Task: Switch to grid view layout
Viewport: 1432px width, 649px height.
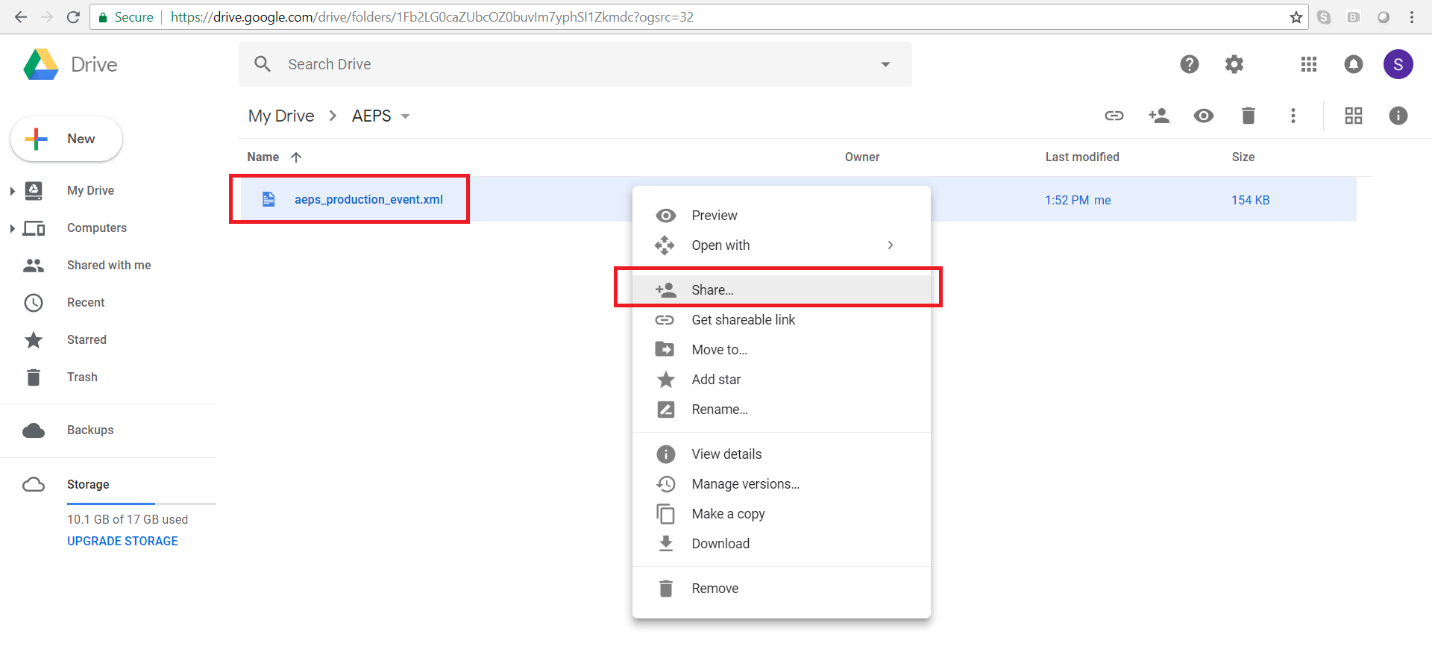Action: point(1353,116)
